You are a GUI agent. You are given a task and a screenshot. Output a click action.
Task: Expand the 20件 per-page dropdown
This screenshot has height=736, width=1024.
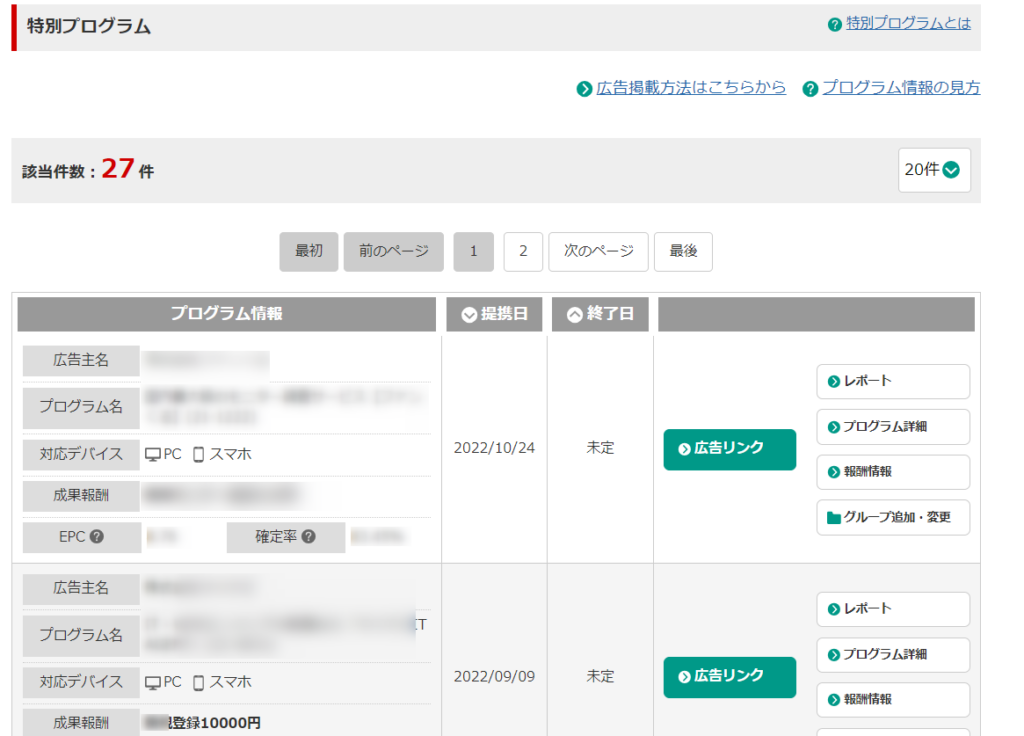[x=934, y=170]
